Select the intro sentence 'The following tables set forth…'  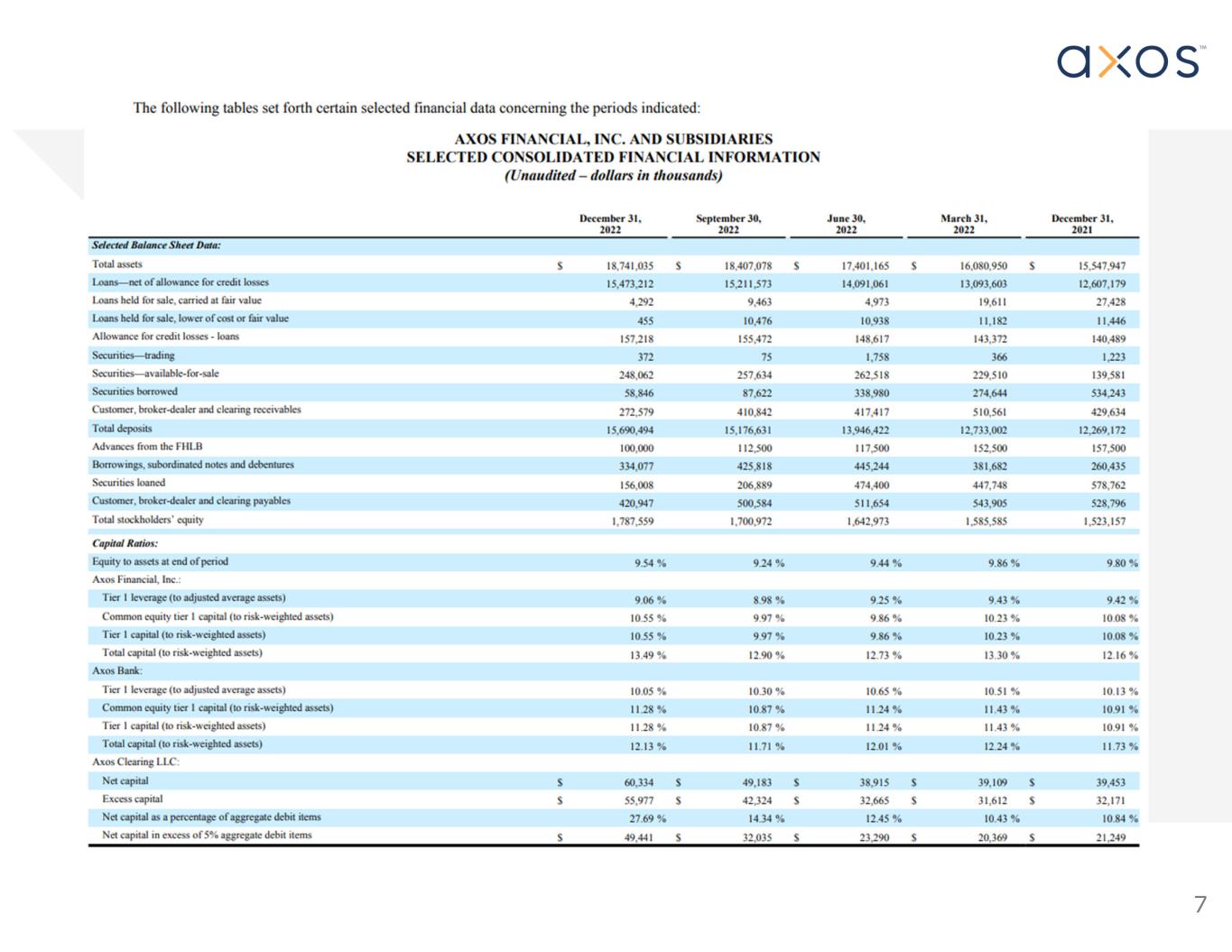[417, 108]
